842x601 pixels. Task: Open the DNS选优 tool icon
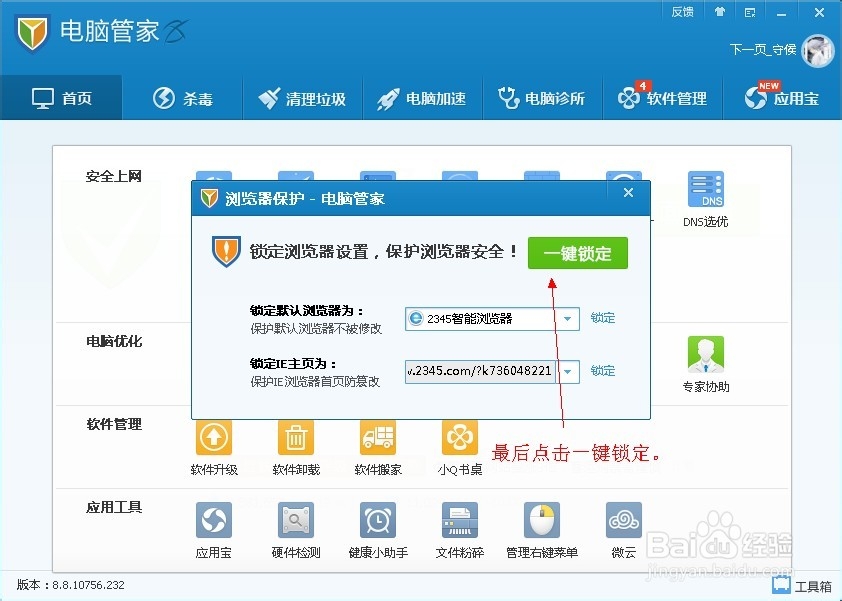(x=706, y=189)
